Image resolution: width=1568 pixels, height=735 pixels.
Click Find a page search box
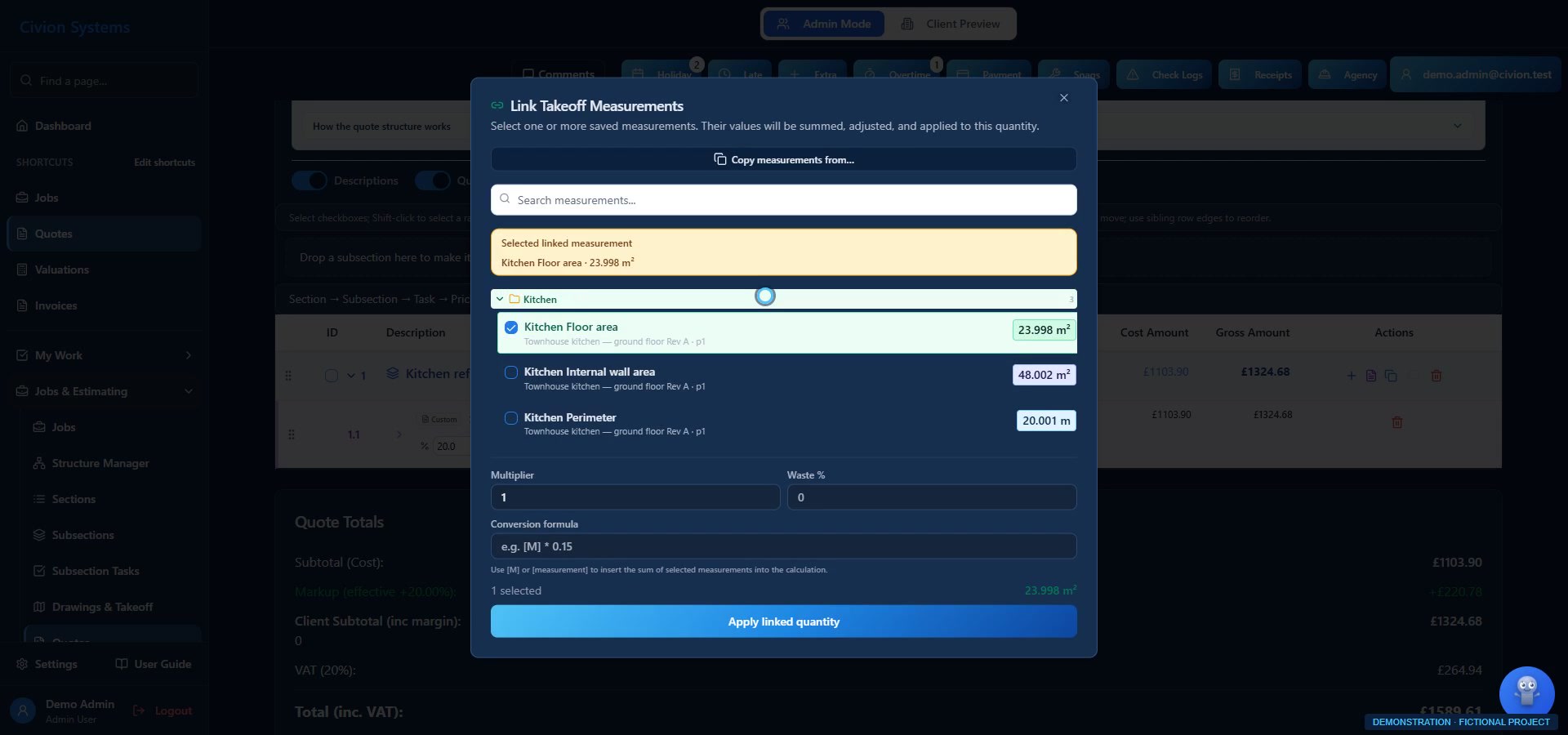pyautogui.click(x=104, y=81)
